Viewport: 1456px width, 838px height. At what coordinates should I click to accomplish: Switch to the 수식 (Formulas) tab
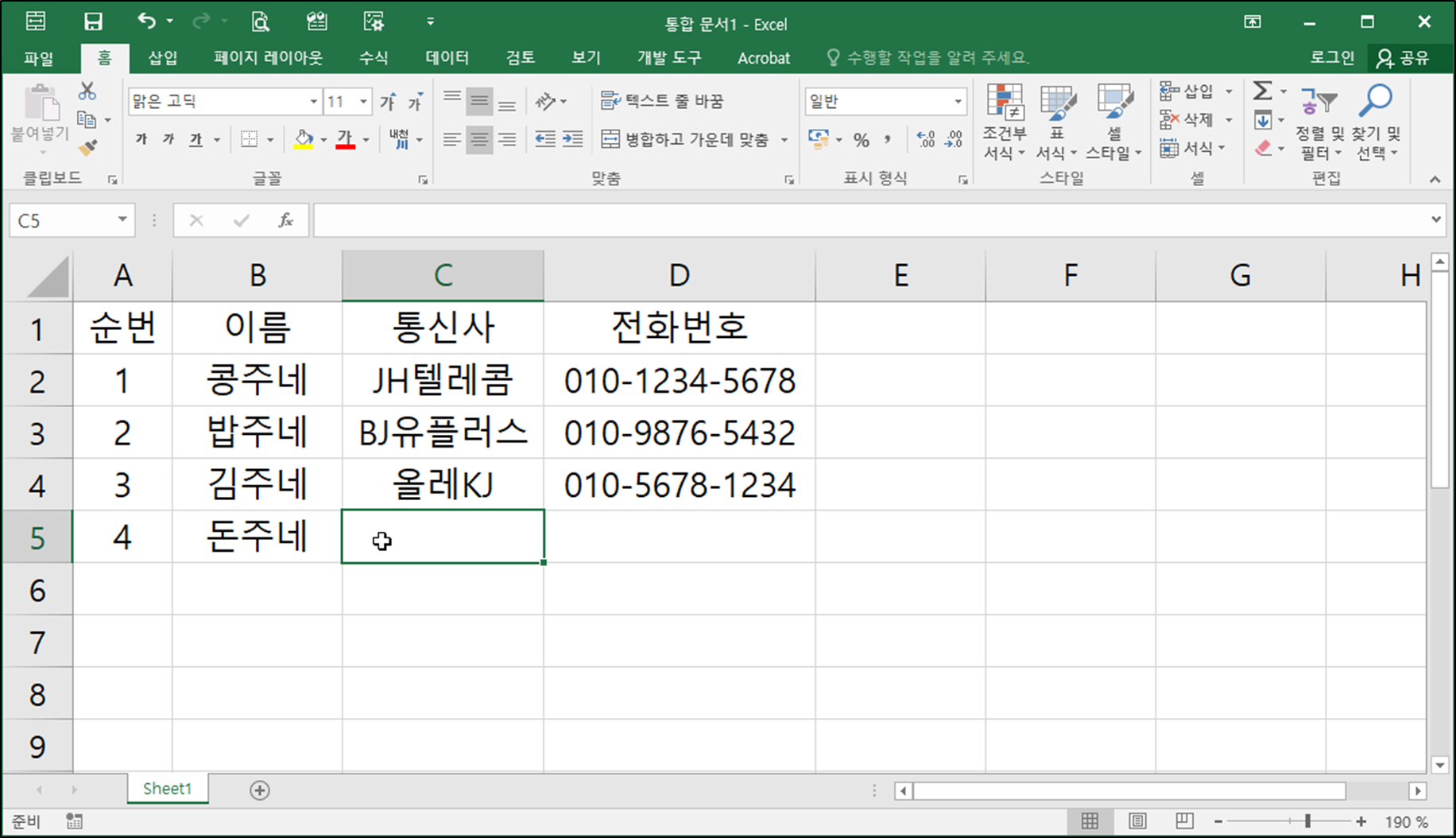pyautogui.click(x=373, y=58)
